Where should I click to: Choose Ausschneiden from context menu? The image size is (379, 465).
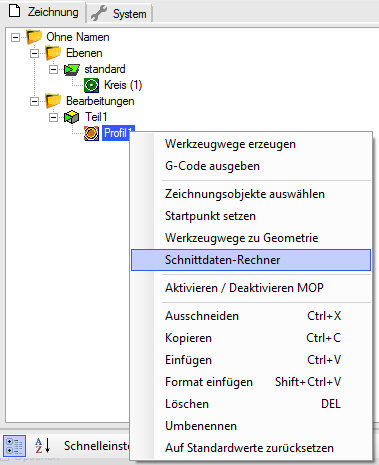point(251,316)
